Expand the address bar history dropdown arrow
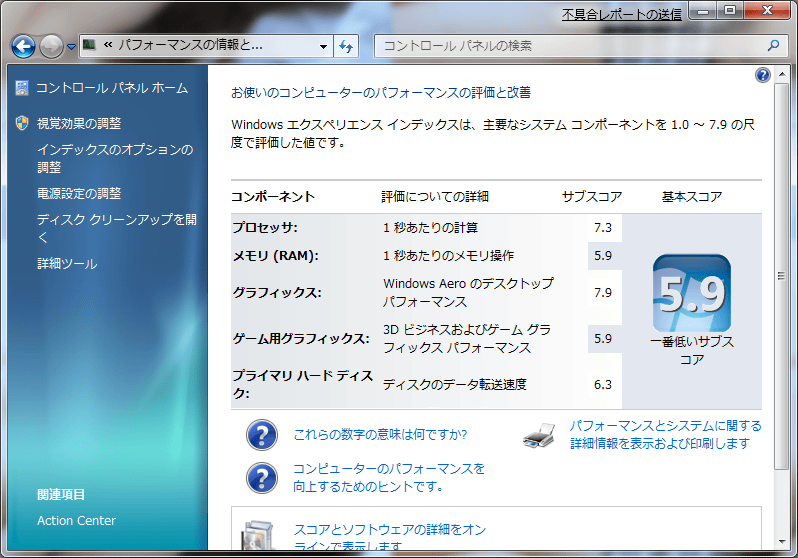Screen dimensions: 798x558 (x=323, y=46)
